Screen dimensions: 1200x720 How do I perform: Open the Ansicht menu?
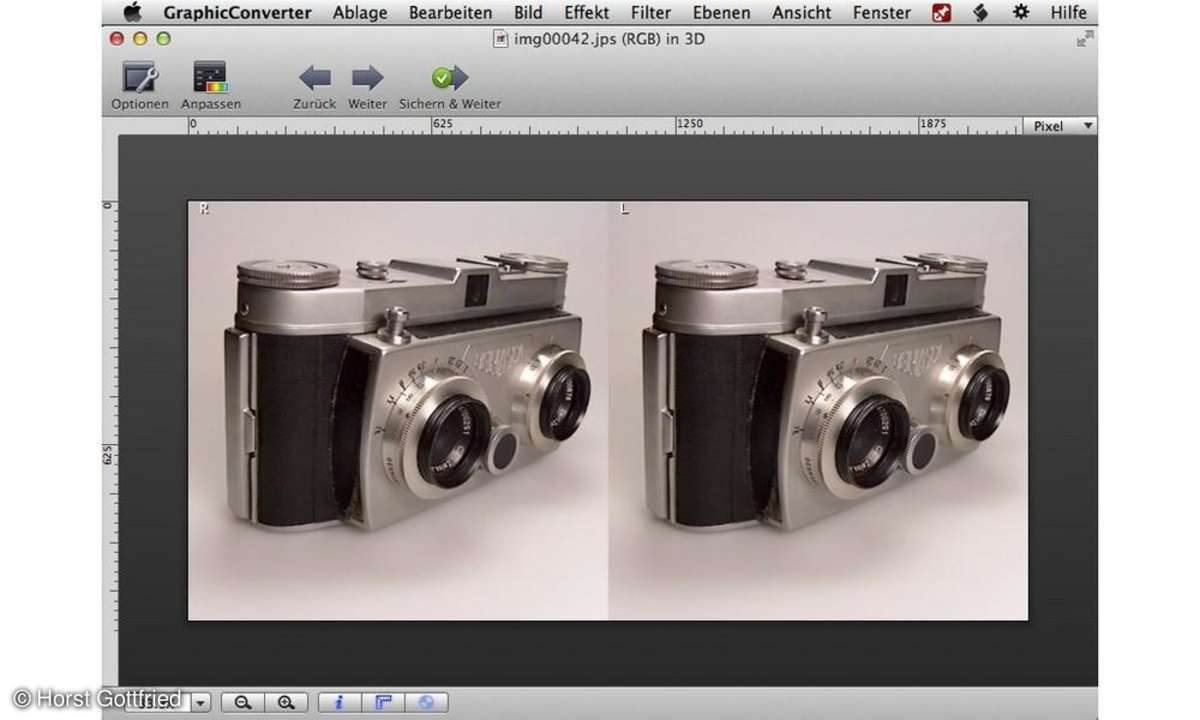[802, 13]
